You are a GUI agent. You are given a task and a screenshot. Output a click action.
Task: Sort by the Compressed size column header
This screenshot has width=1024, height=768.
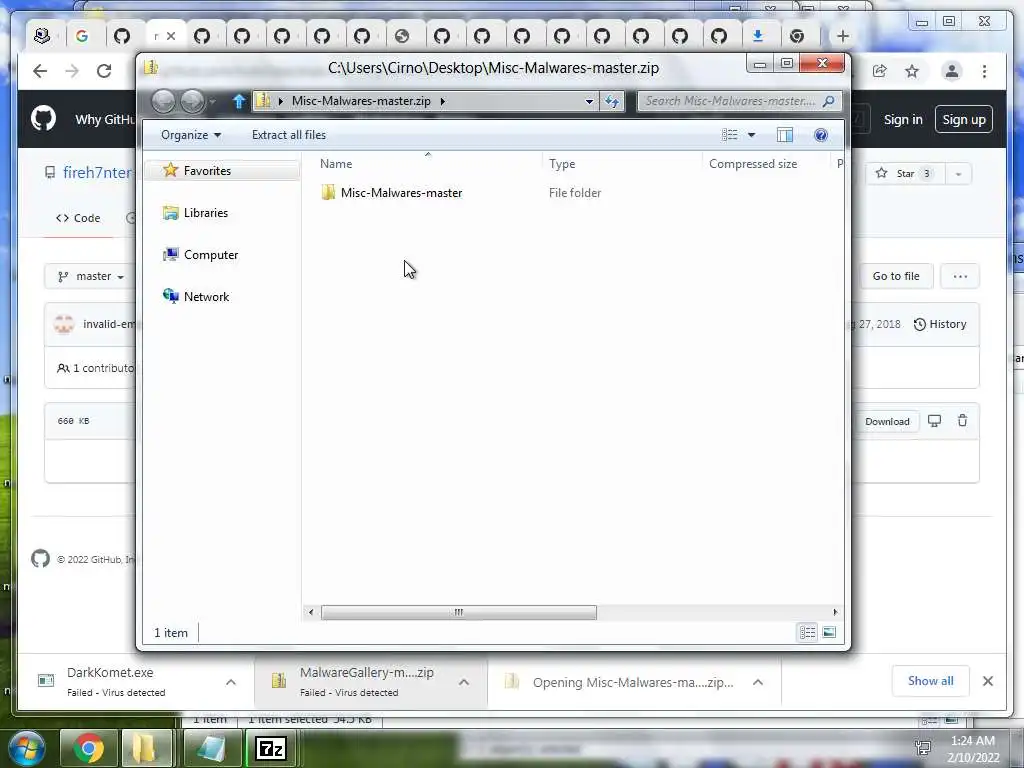(x=753, y=164)
